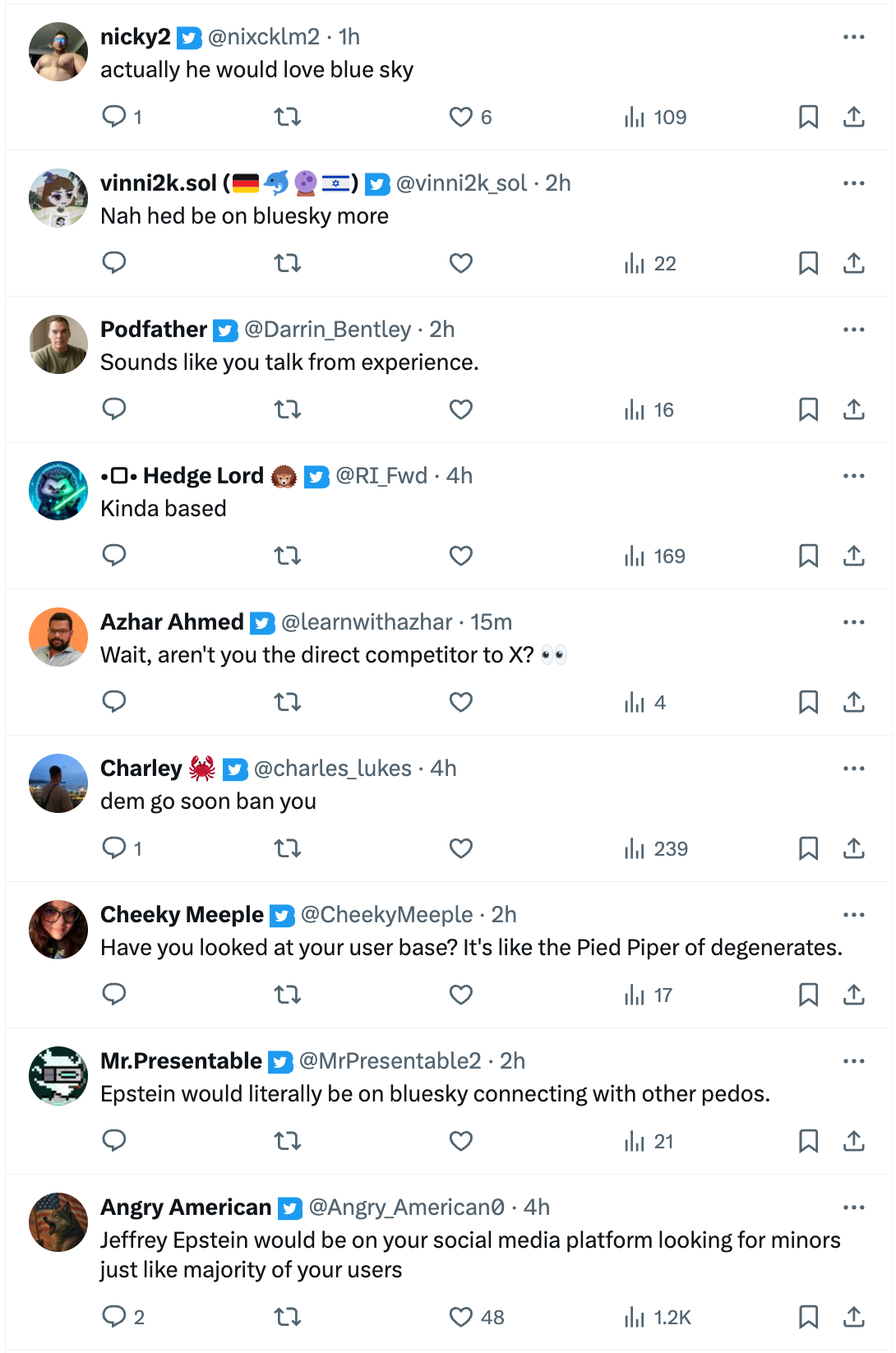896x1353 pixels.
Task: Share Hedge Lord's 'Kinda based' tweet
Action: point(854,556)
